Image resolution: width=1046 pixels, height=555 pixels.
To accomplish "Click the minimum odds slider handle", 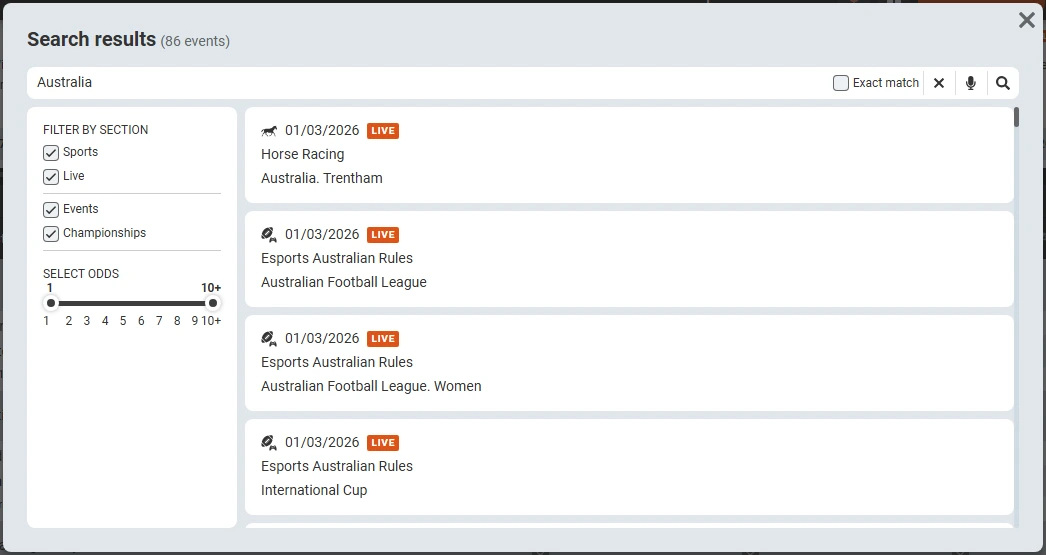I will pyautogui.click(x=51, y=304).
